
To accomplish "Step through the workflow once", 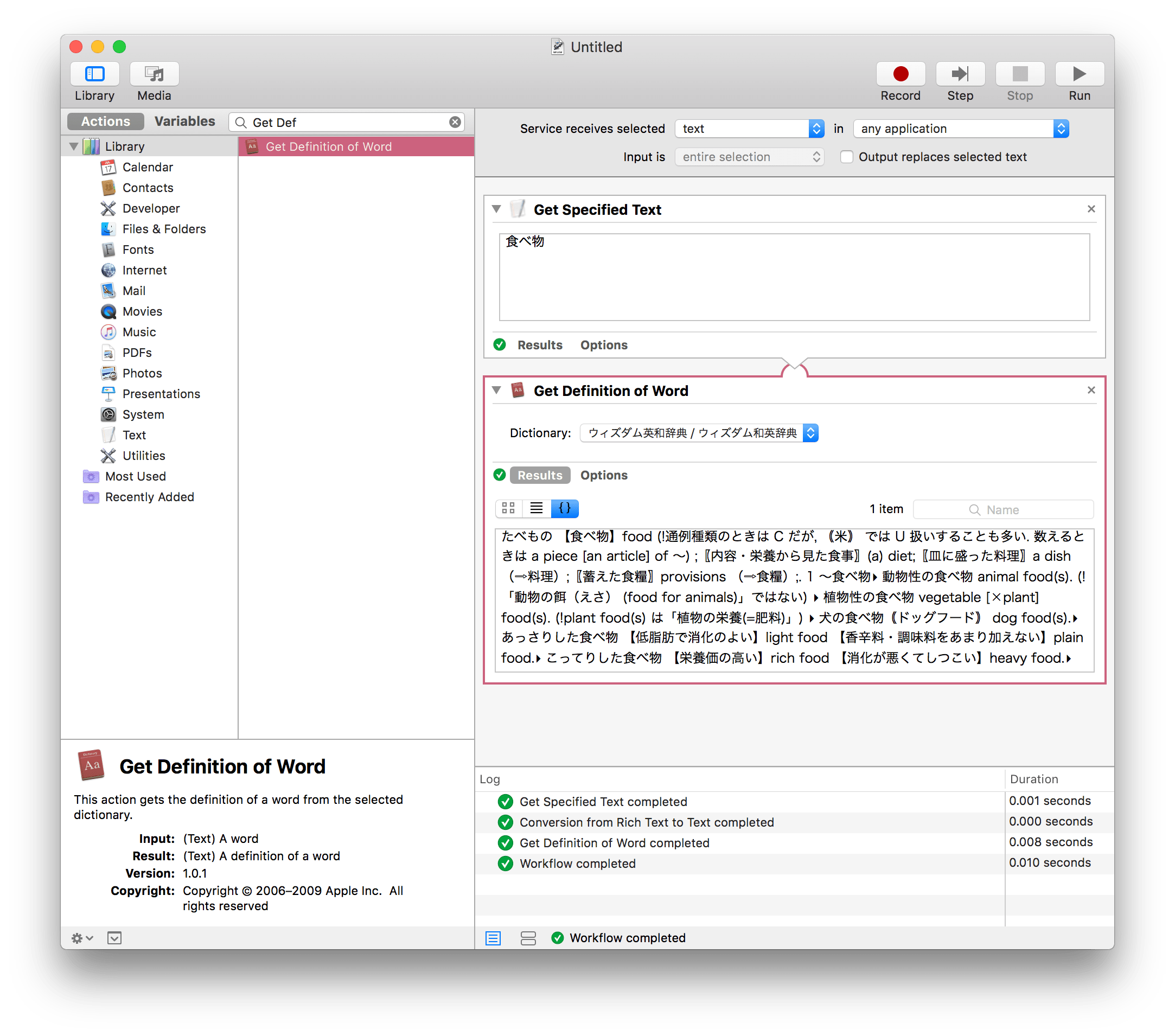I will pos(960,74).
